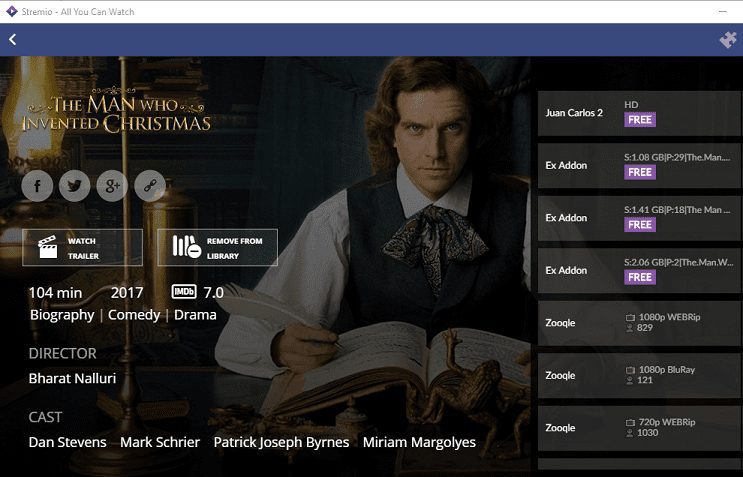The image size is (743, 477).
Task: Select the Comedy genre
Action: tap(134, 315)
